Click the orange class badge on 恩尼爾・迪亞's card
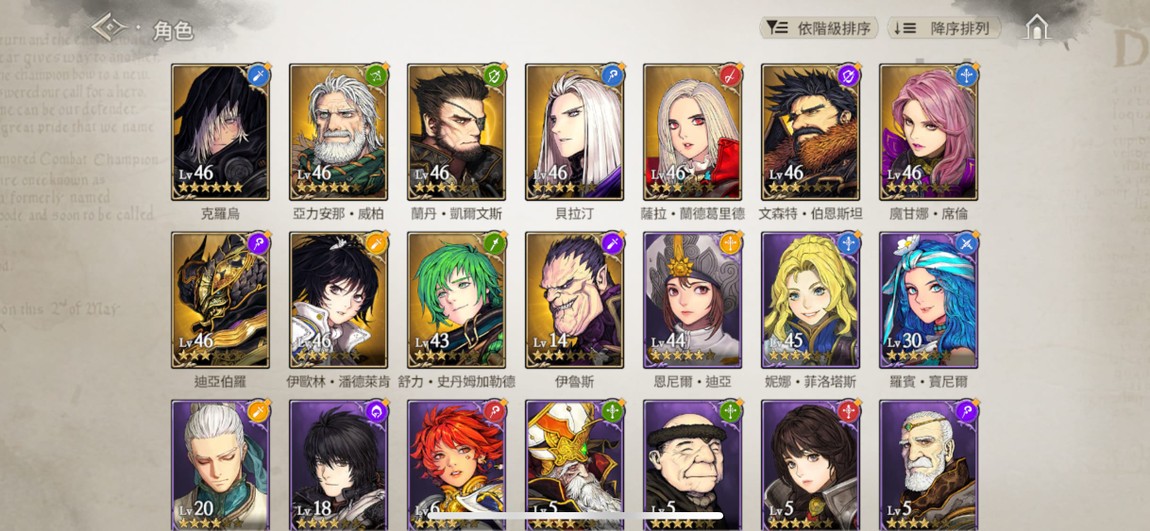The width and height of the screenshot is (1150, 531). pos(730,243)
